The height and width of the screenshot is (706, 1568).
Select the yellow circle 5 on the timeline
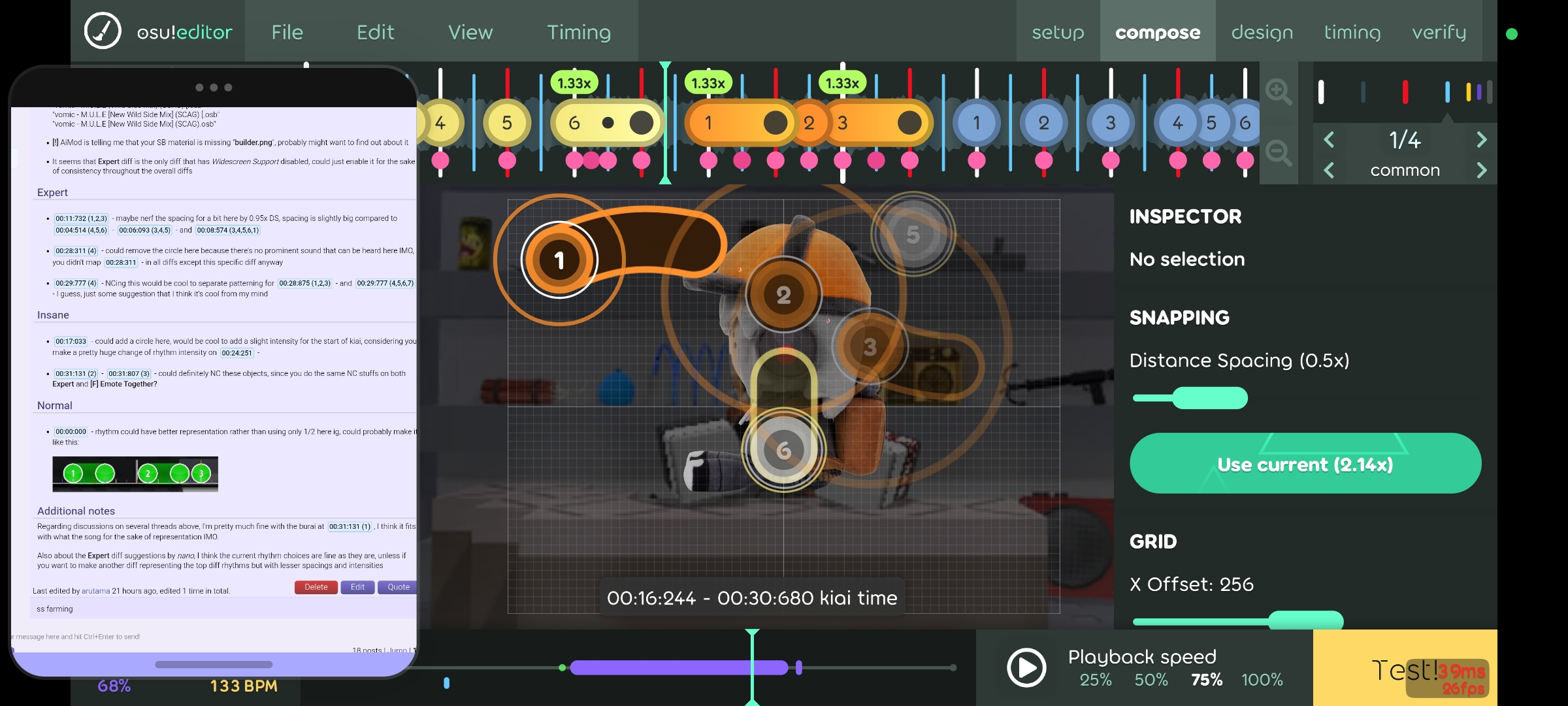507,122
